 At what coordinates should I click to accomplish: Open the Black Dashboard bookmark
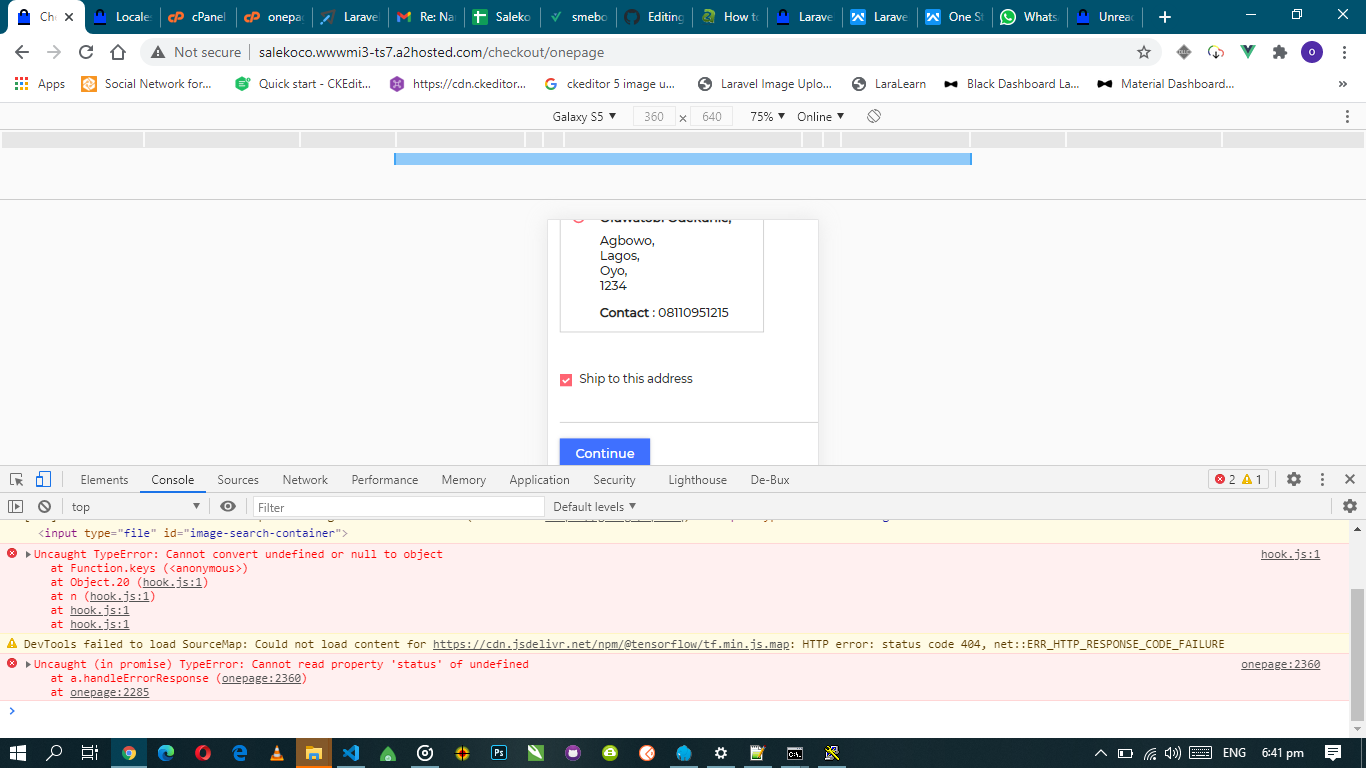[1011, 84]
